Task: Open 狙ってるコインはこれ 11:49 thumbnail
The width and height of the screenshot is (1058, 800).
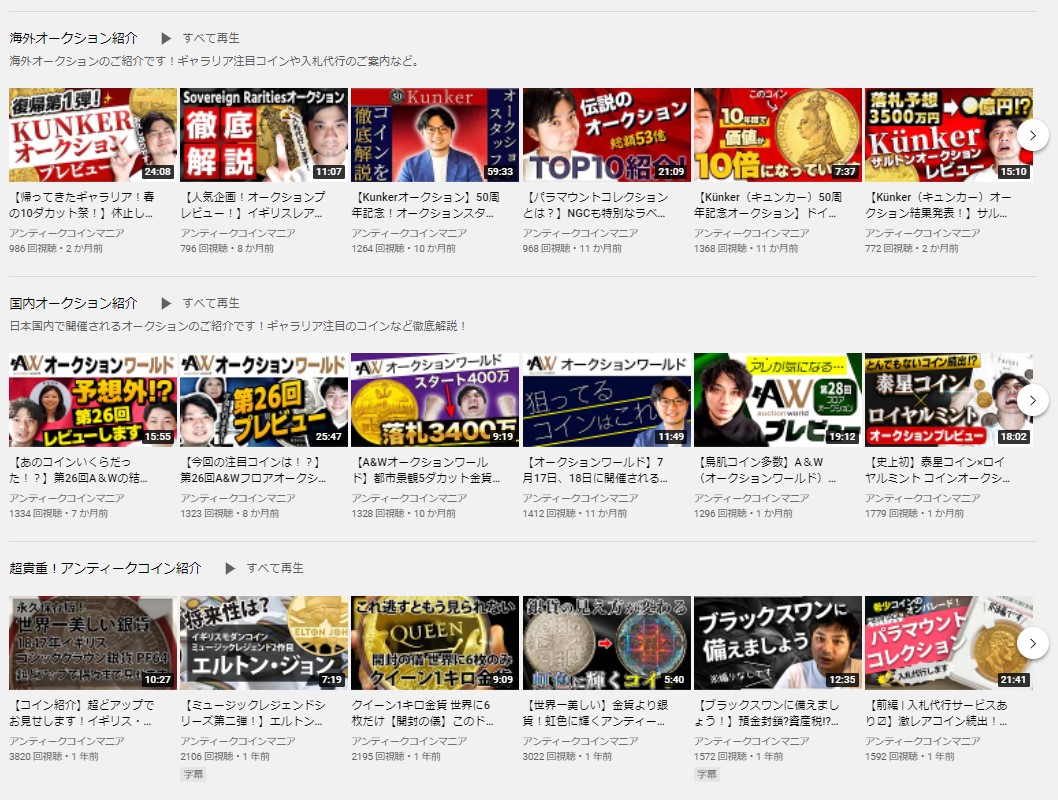Action: 606,400
